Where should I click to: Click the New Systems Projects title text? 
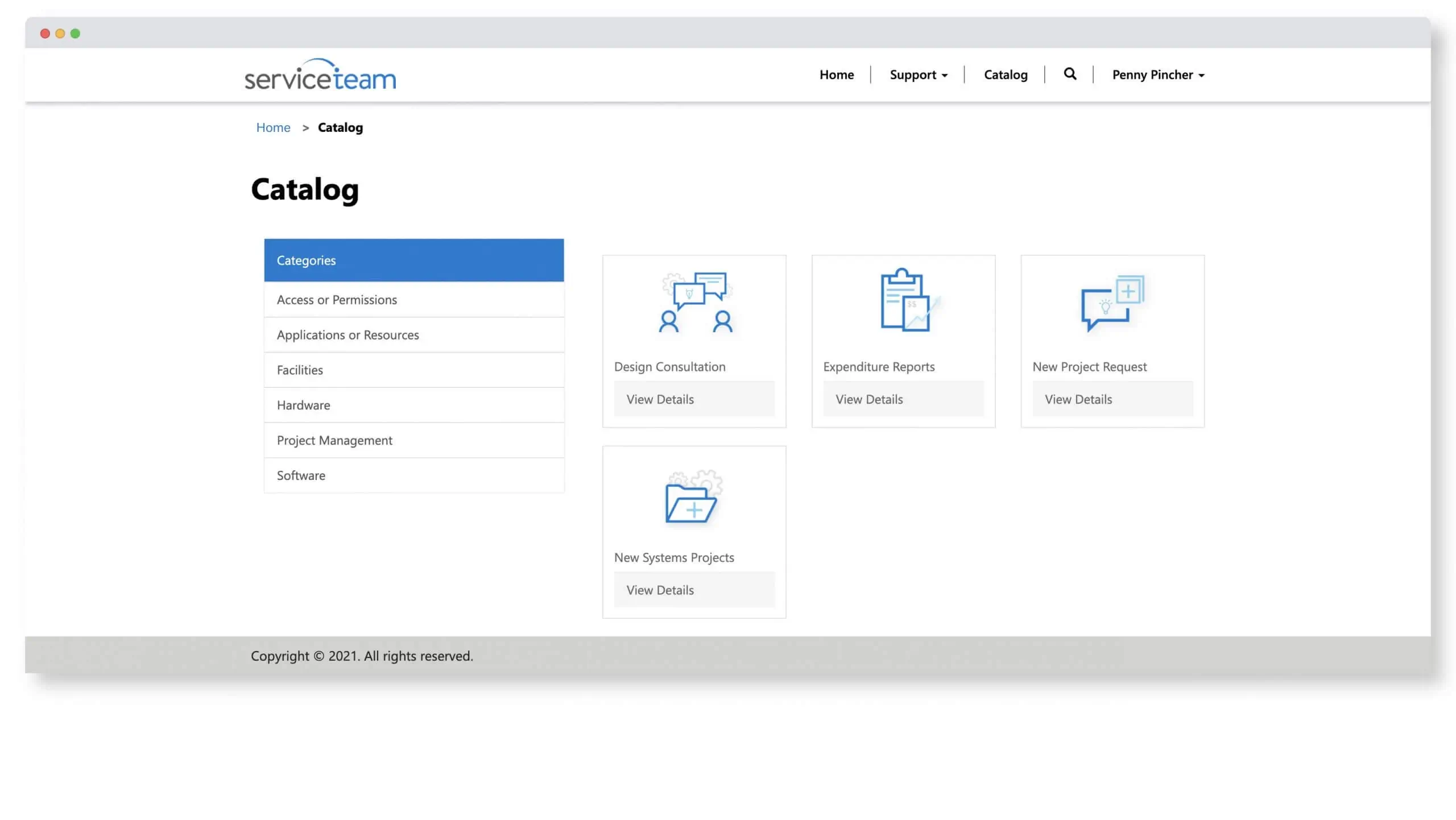[x=674, y=558]
